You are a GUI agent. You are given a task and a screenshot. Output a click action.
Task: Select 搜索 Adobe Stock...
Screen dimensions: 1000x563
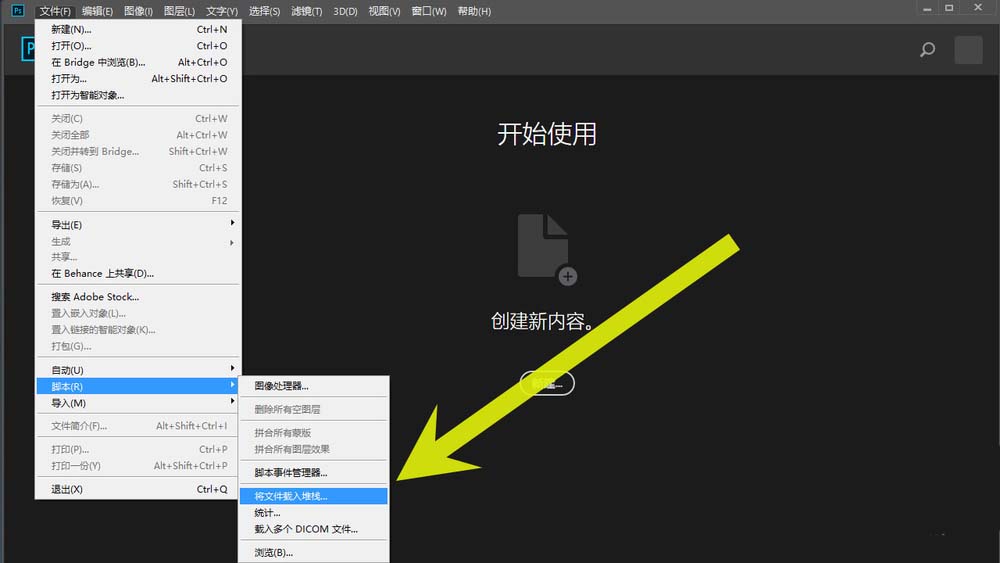(x=138, y=297)
